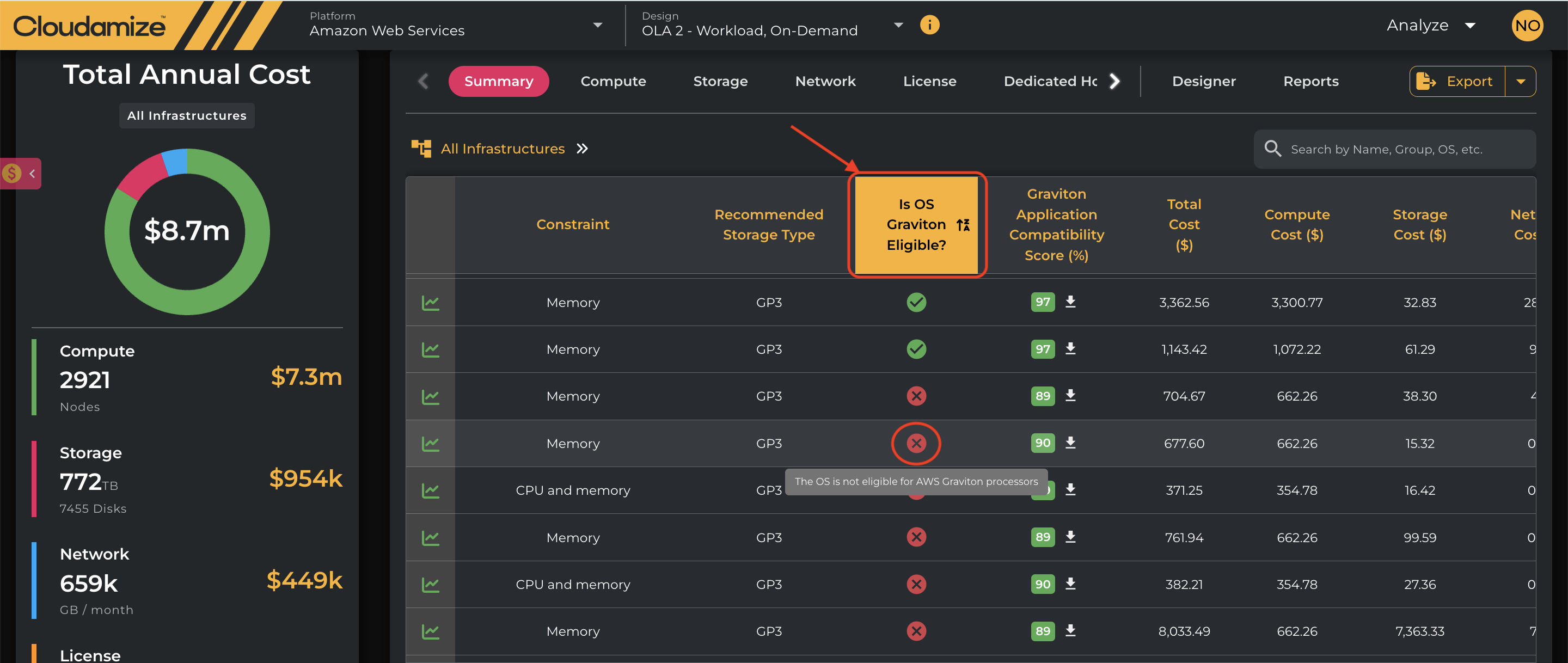Switch to the Compute tab
1568x663 pixels.
point(612,82)
